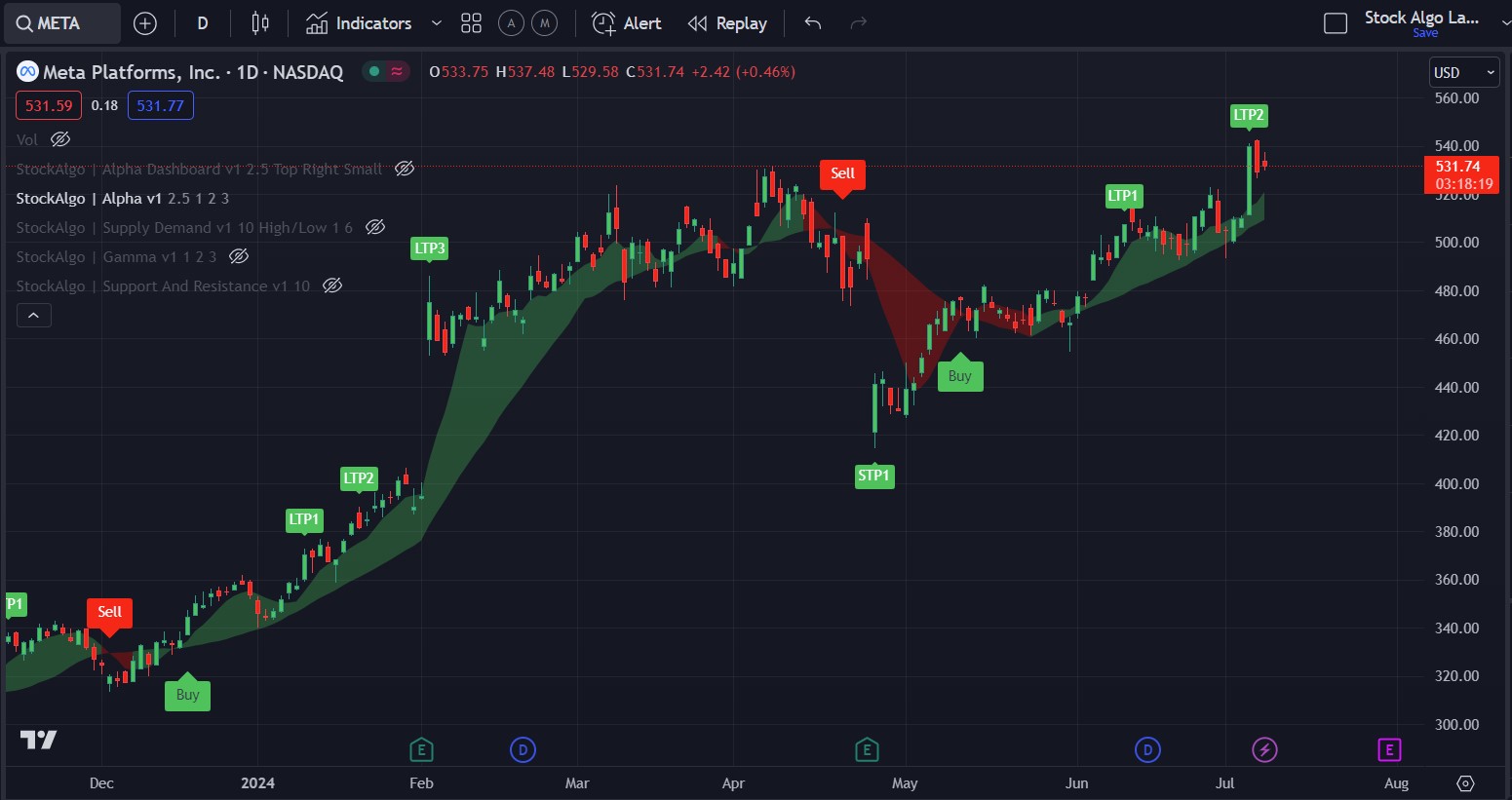Image resolution: width=1512 pixels, height=800 pixels.
Task: Toggle the M circle button
Action: pyautogui.click(x=545, y=23)
